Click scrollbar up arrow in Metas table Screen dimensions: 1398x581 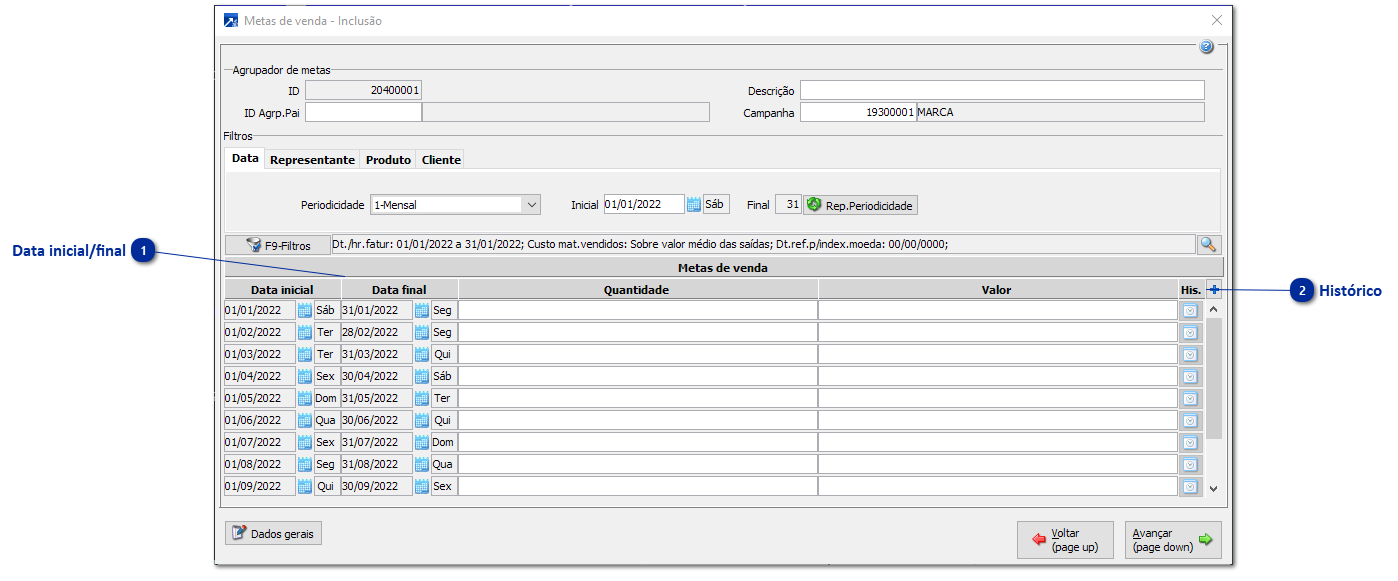1214,309
